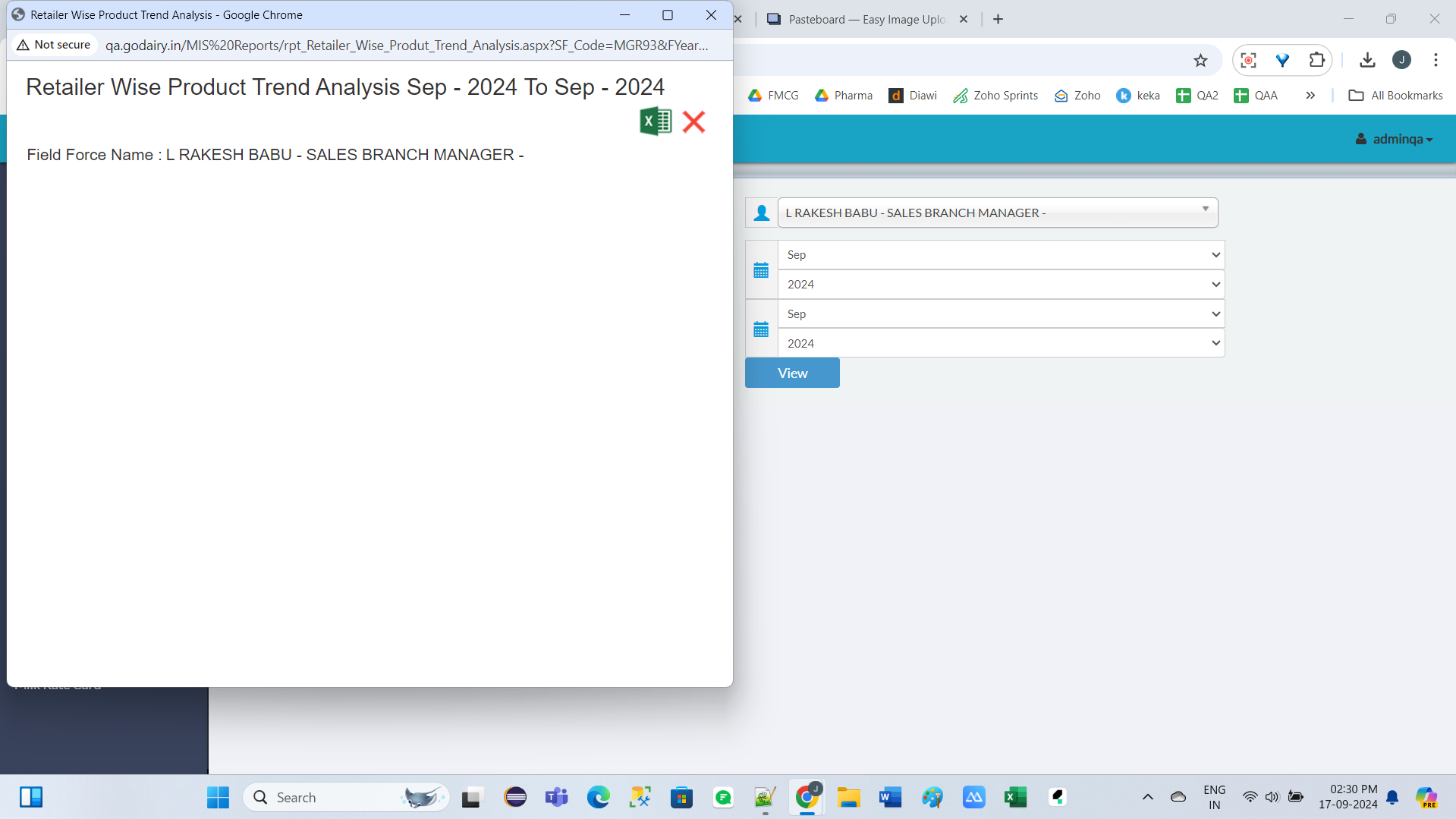The height and width of the screenshot is (819, 1456).
Task: Open Microsoft Edge from taskbar
Action: 599,798
